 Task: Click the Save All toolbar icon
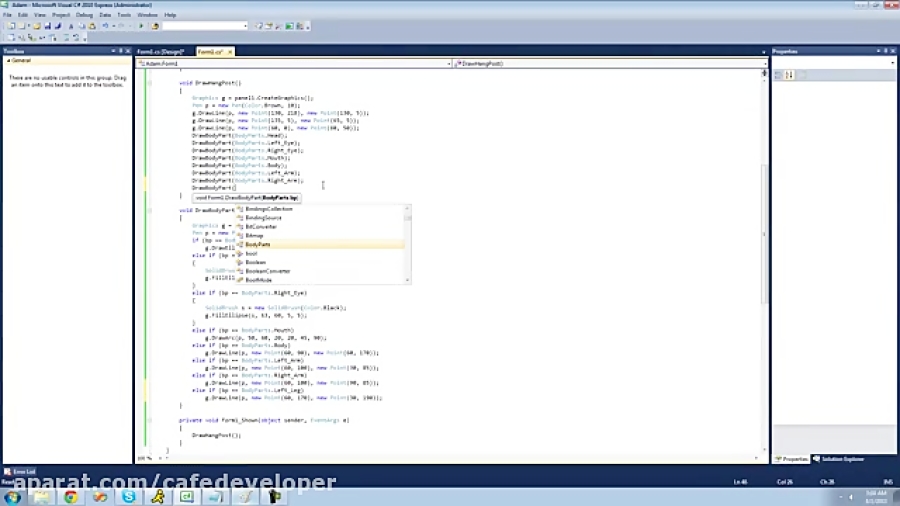click(57, 26)
